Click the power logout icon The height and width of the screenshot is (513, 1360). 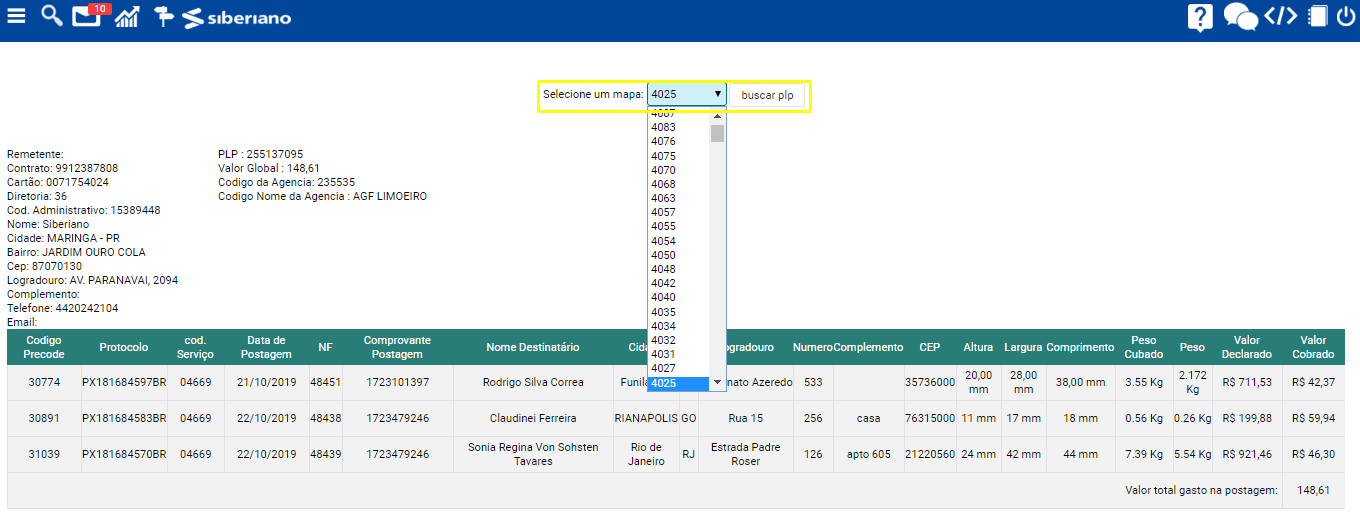coord(1345,16)
